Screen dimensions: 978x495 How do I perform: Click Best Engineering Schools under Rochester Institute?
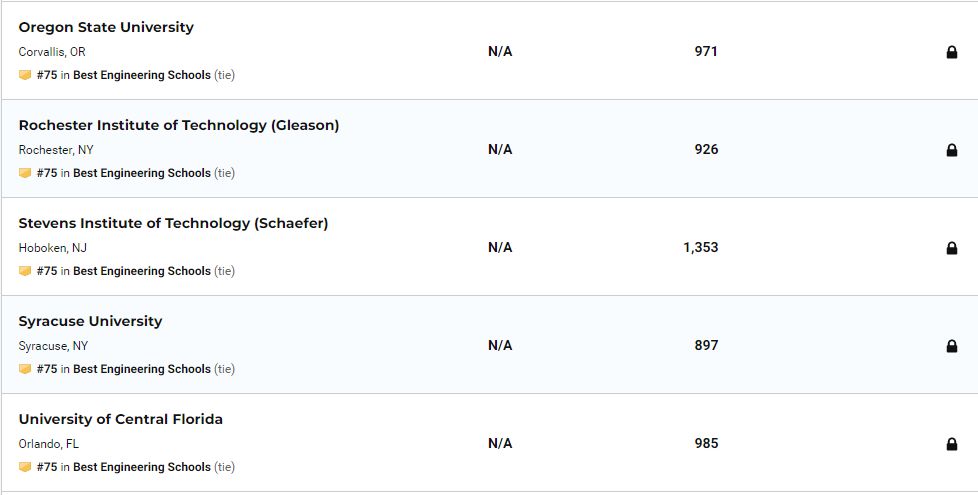click(x=141, y=173)
